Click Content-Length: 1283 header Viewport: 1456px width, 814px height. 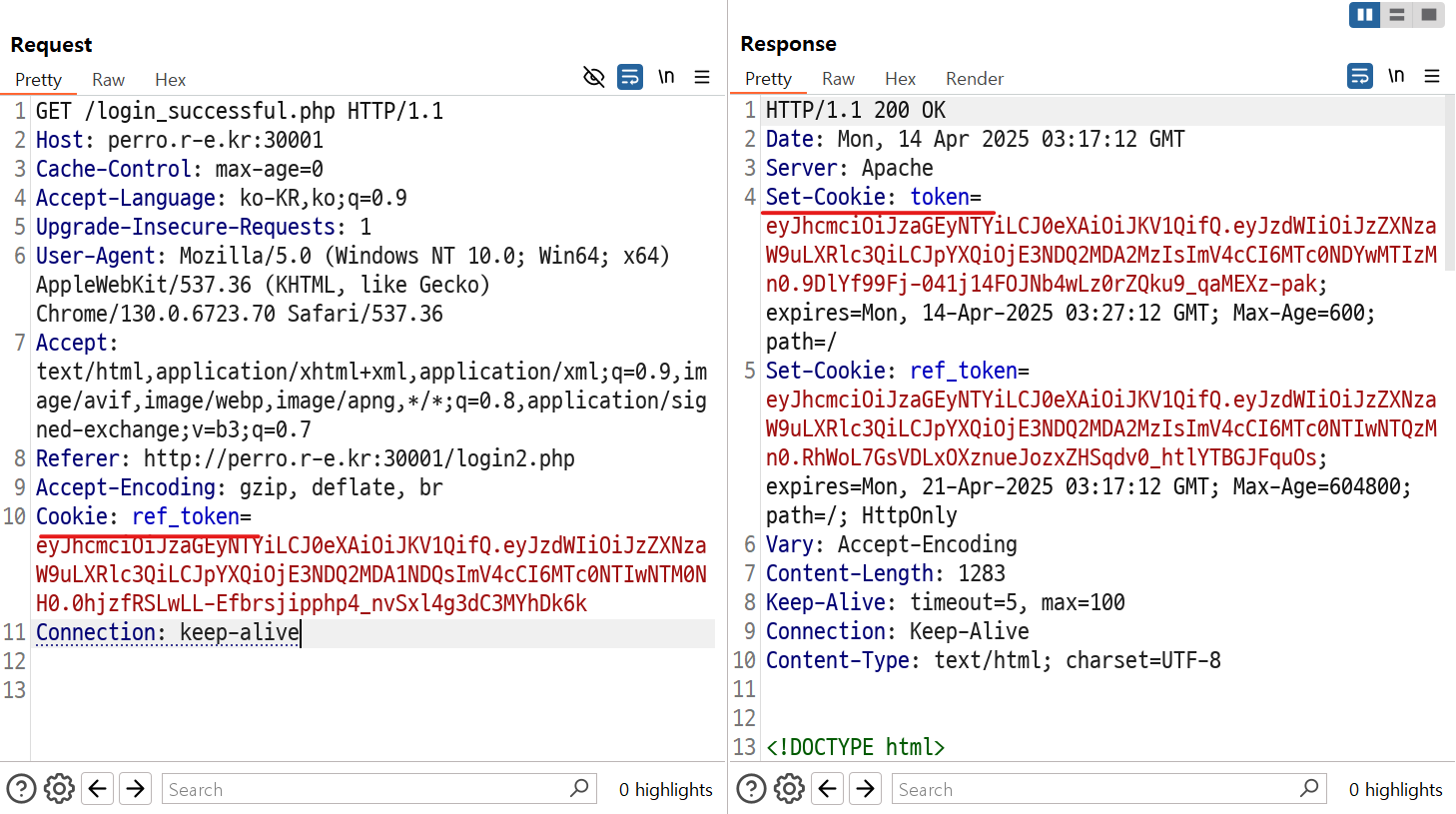886,573
